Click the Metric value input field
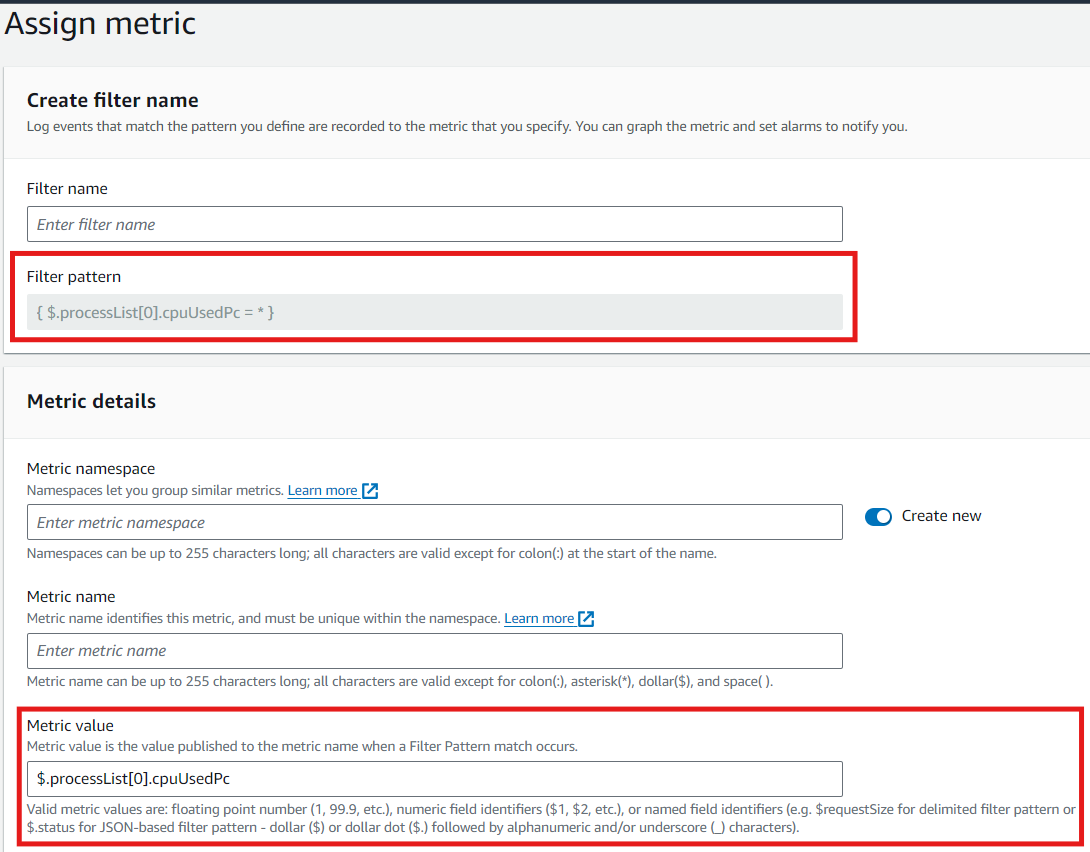Viewport: 1090px width, 852px height. pyautogui.click(x=434, y=779)
